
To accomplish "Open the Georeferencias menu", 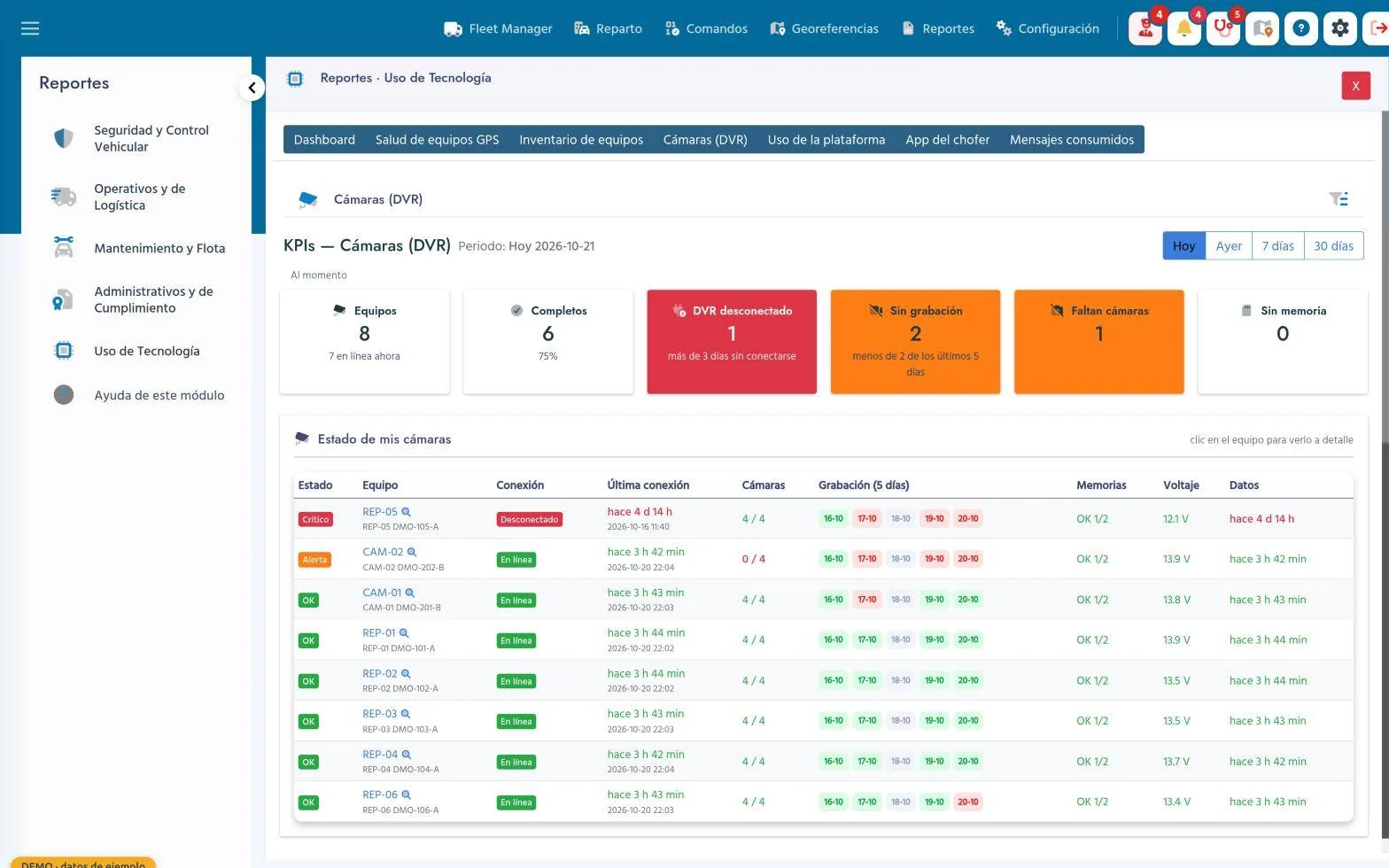I will (825, 28).
